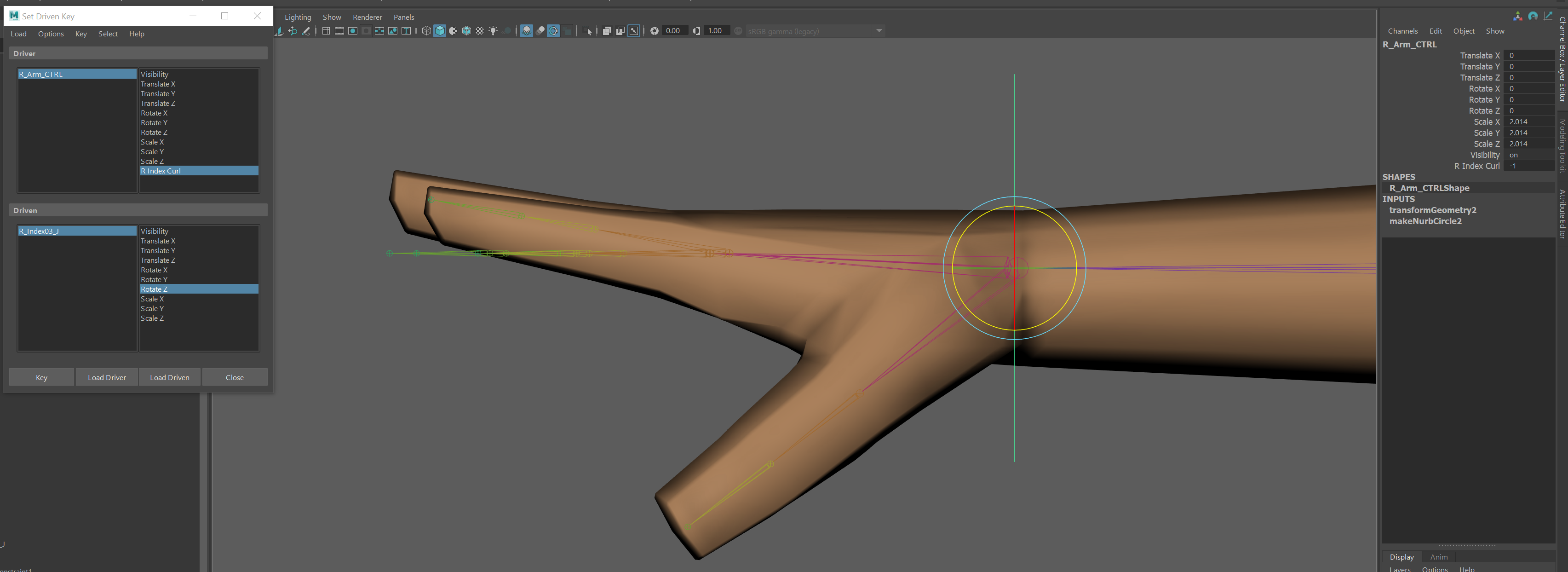Switch to the Anim layer tab

pos(1438,557)
